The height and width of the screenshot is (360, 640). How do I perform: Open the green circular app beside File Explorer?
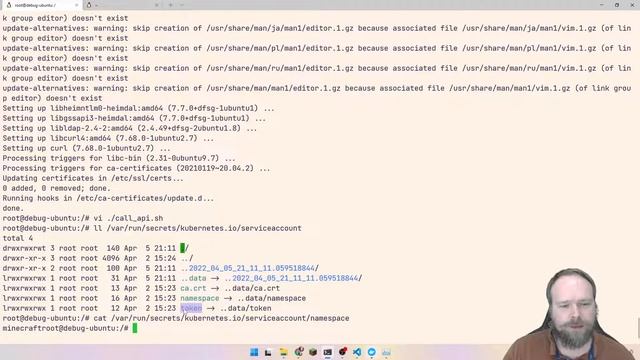click(x=298, y=352)
